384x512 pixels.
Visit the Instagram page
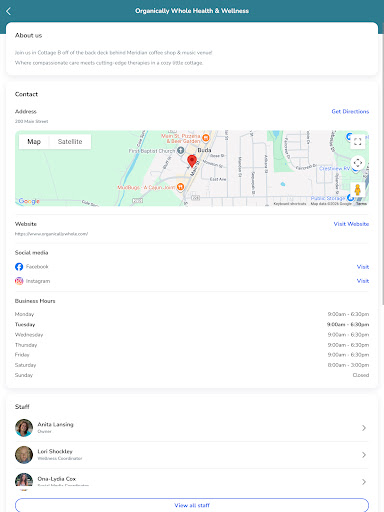(x=363, y=281)
